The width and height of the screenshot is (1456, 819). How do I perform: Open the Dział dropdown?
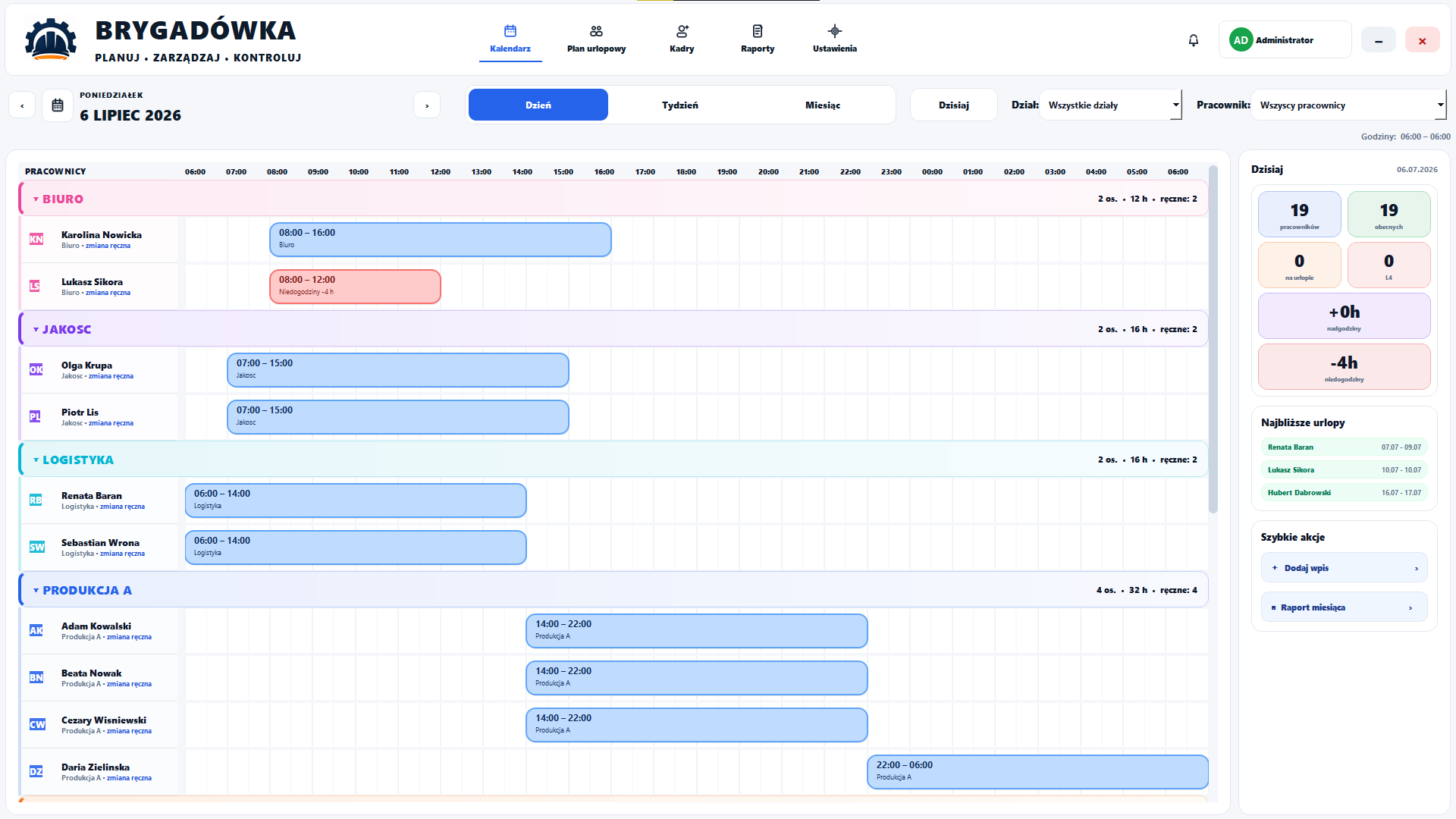click(1111, 105)
